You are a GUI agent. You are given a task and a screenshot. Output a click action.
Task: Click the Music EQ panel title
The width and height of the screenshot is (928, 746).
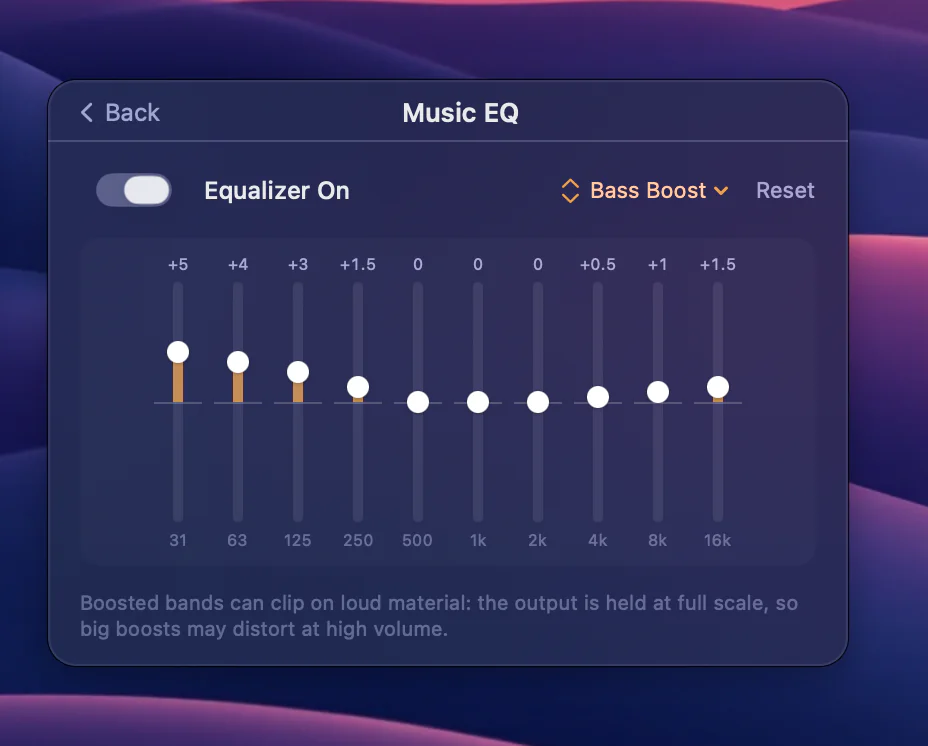460,112
